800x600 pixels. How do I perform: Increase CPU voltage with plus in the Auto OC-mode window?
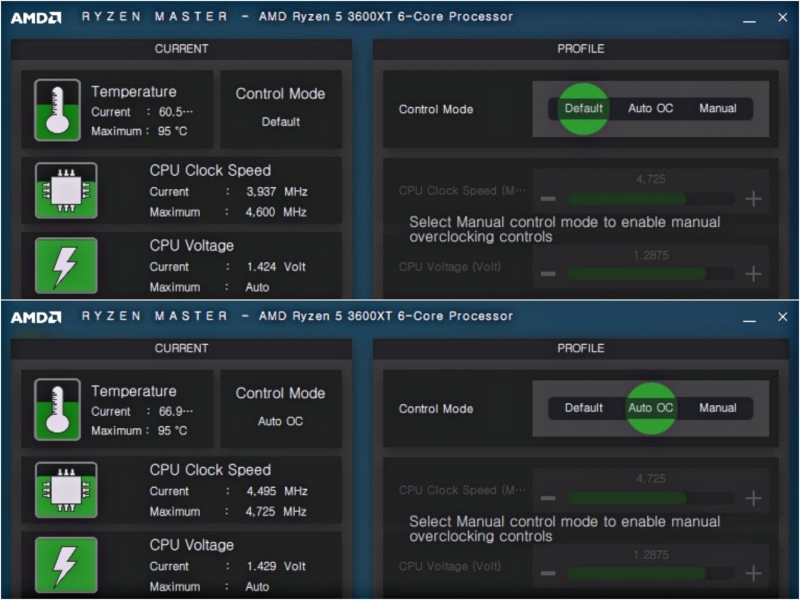[x=754, y=573]
